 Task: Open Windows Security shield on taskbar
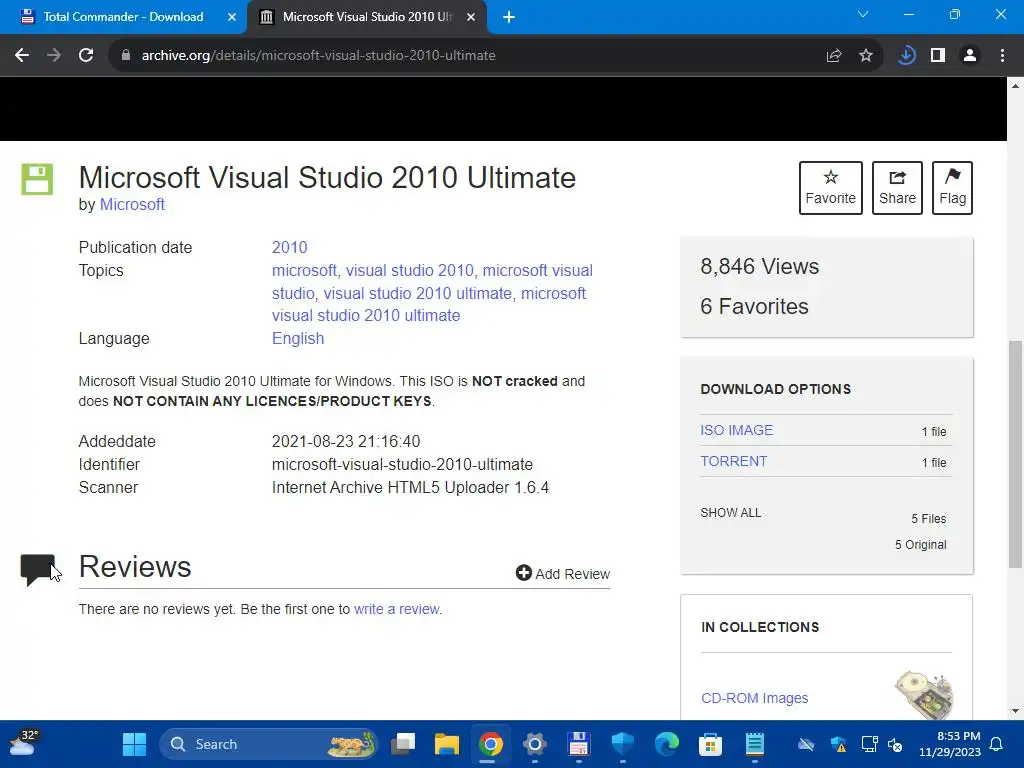click(x=622, y=744)
